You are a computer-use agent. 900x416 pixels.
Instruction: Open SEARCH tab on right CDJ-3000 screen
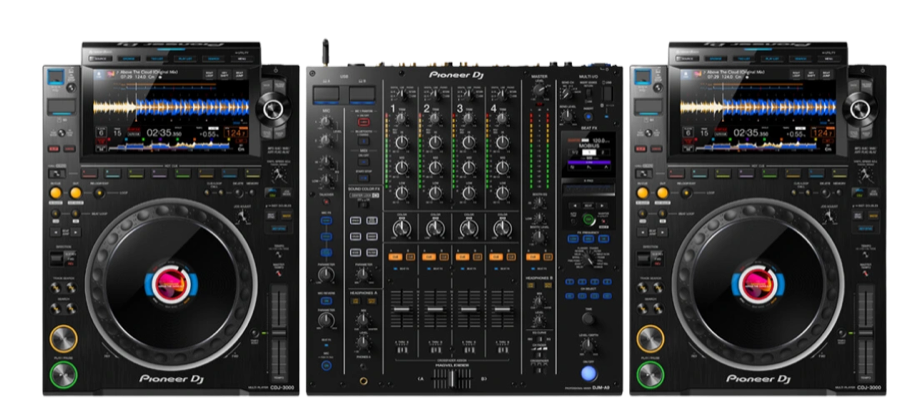coord(800,59)
